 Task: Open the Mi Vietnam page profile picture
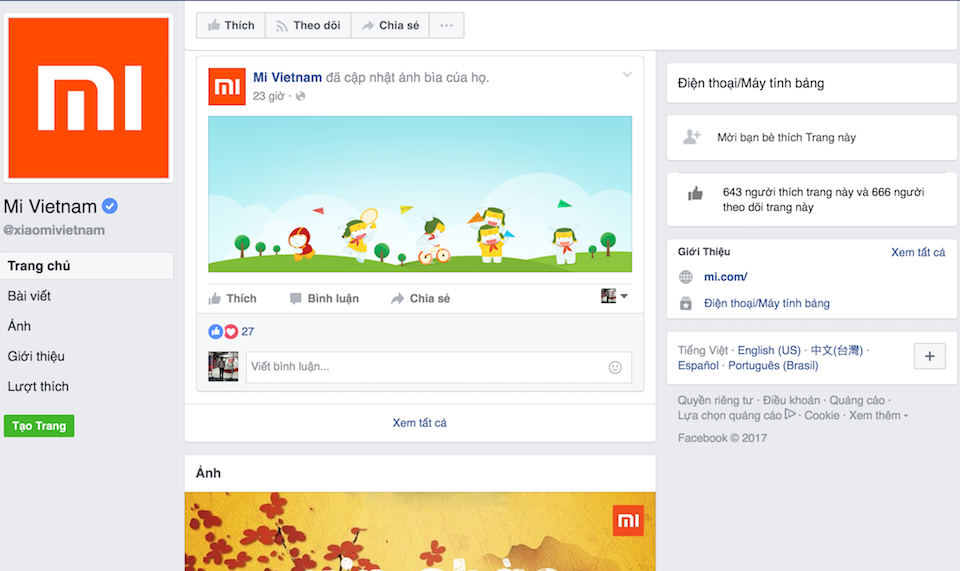click(89, 98)
